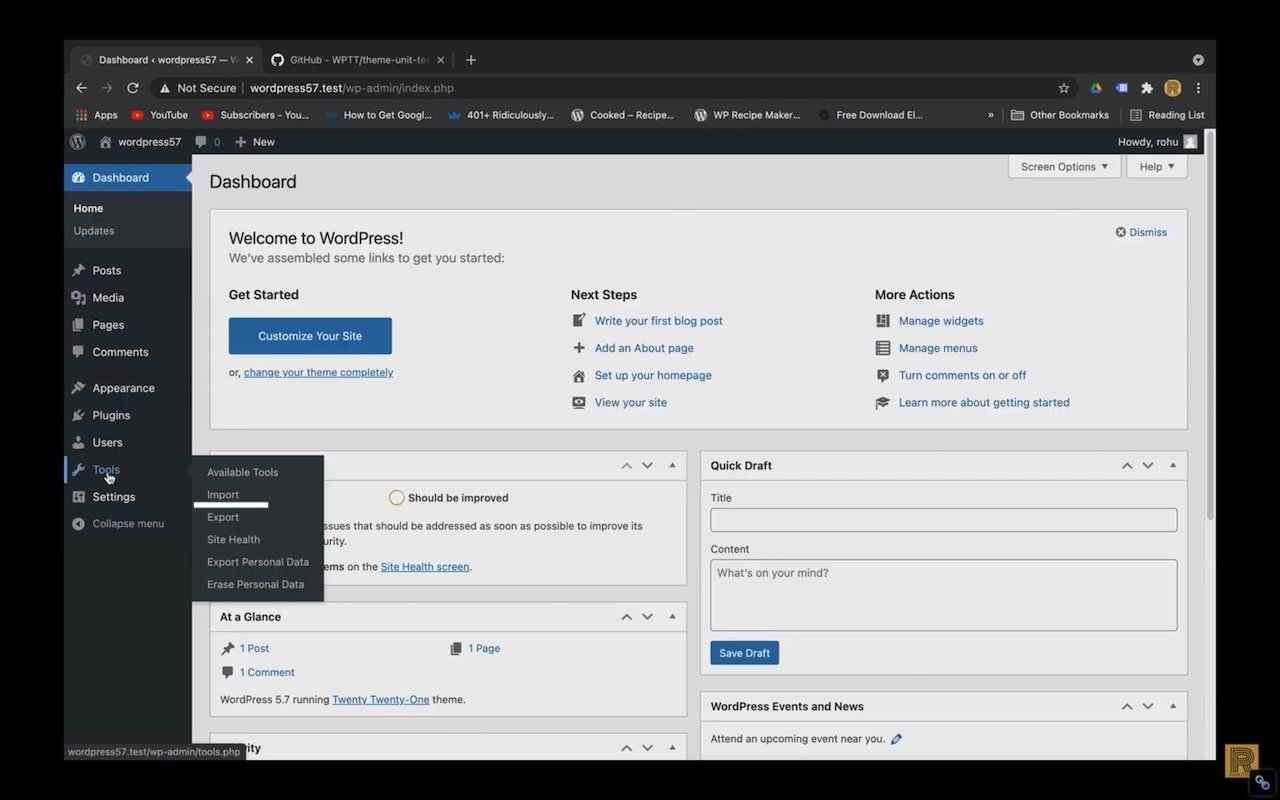The height and width of the screenshot is (800, 1280).
Task: Move WordPress Events and News panel down
Action: 1148,707
